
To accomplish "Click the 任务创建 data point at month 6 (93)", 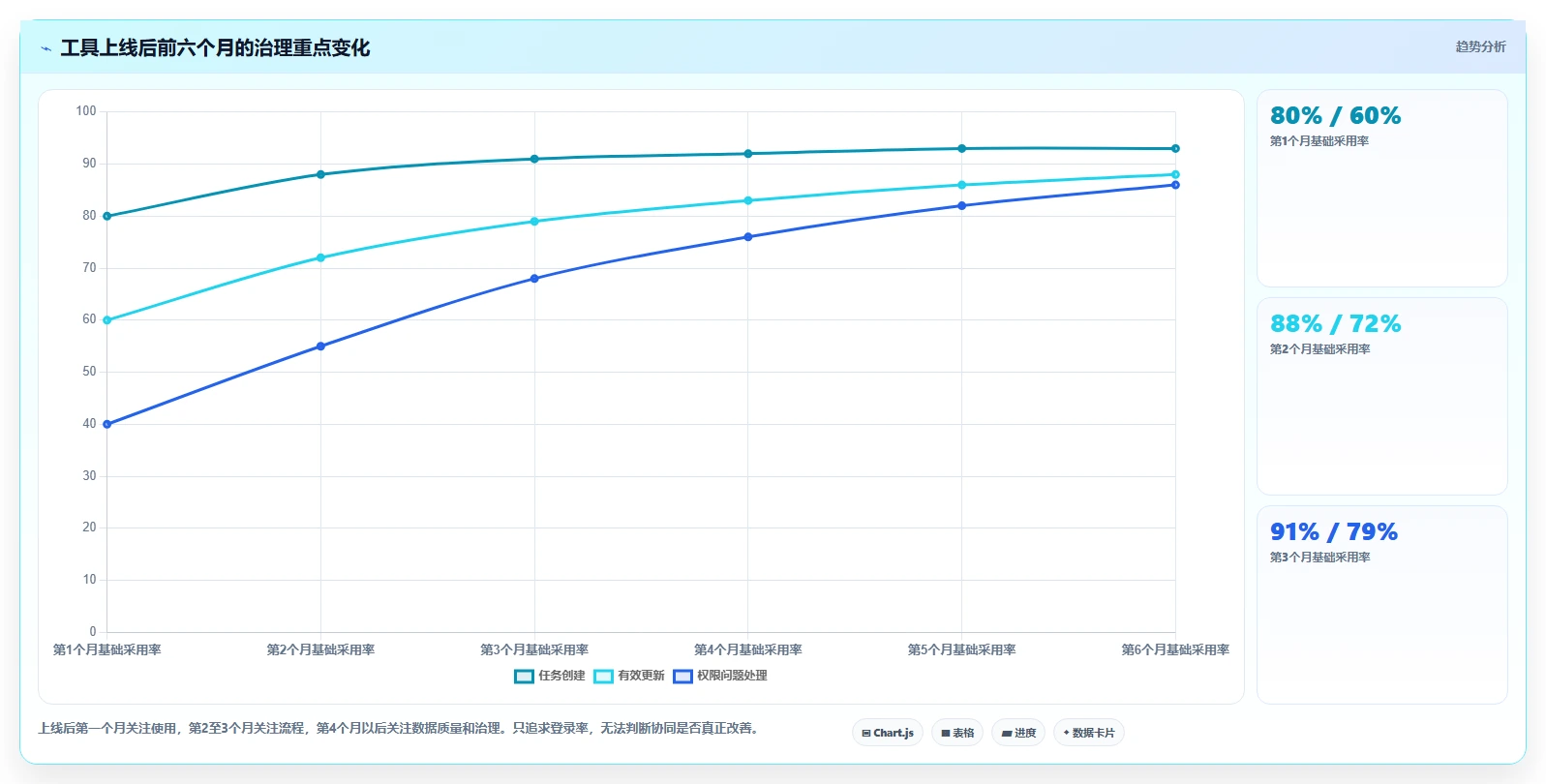I will point(1175,148).
